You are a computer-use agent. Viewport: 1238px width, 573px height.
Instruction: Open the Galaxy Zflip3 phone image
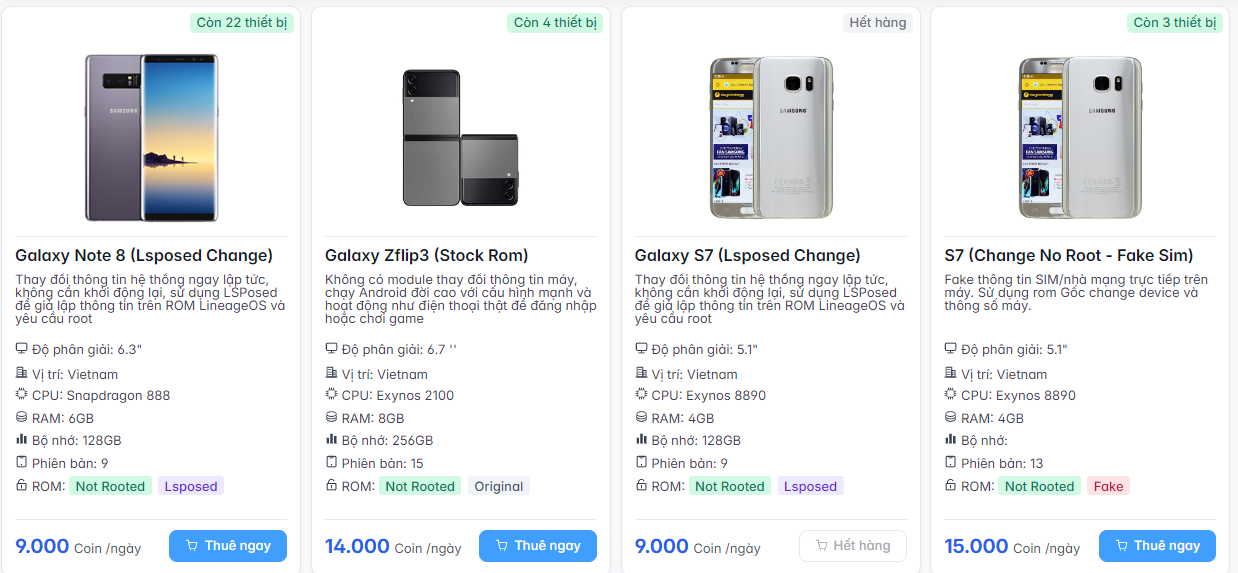pyautogui.click(x=461, y=138)
